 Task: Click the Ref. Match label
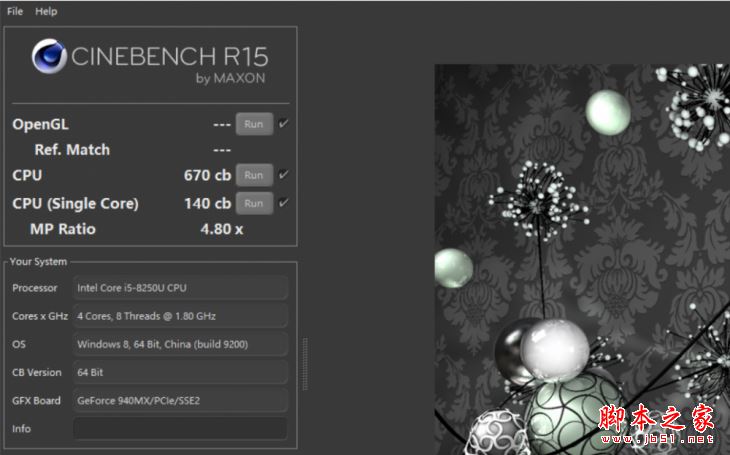point(72,149)
